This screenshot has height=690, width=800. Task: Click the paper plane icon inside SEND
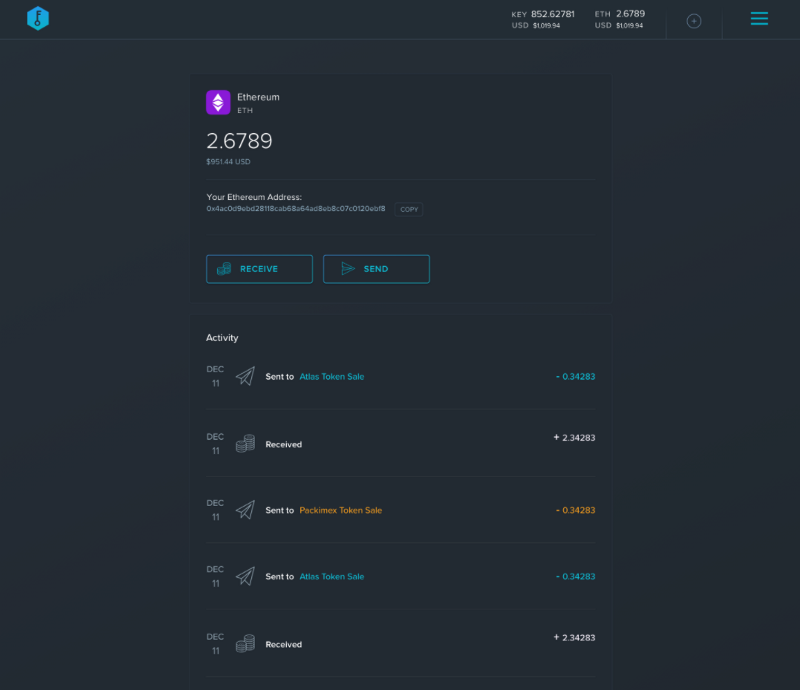[x=348, y=268]
